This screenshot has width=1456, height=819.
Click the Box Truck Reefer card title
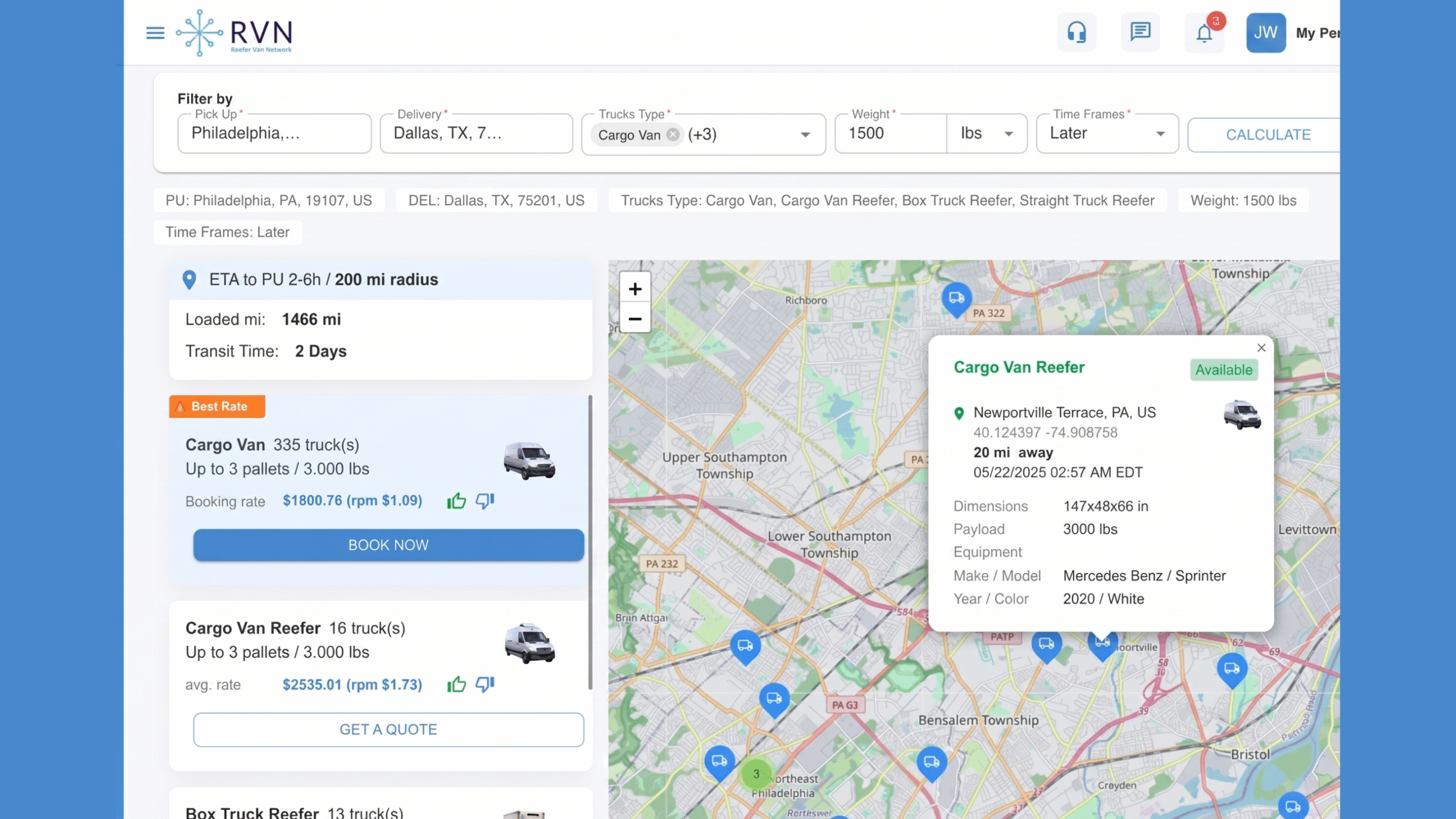252,812
